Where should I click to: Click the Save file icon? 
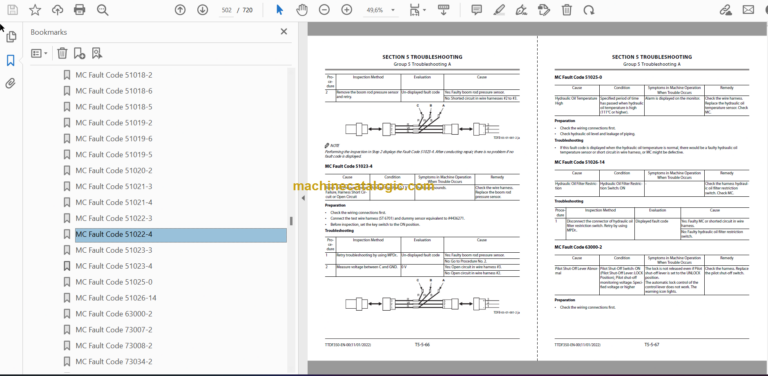pos(12,10)
